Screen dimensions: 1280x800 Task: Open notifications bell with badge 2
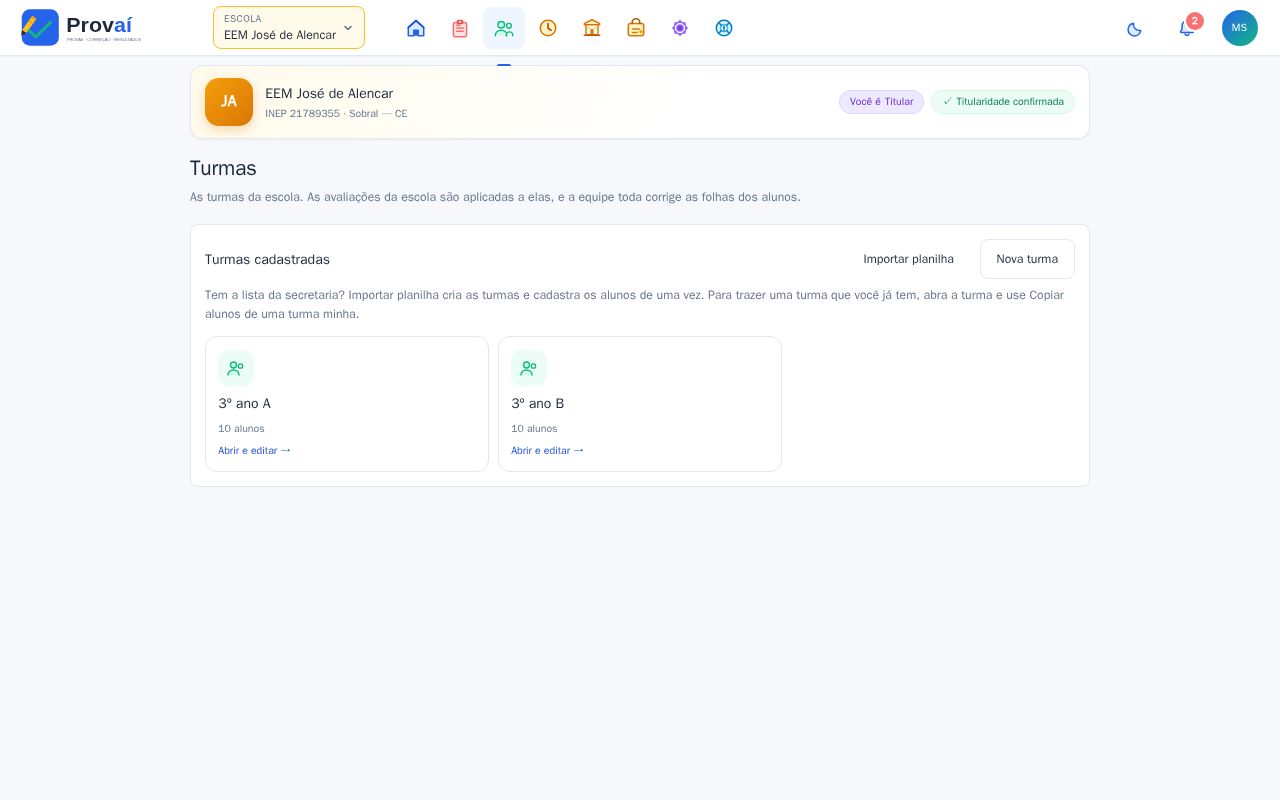click(1186, 28)
